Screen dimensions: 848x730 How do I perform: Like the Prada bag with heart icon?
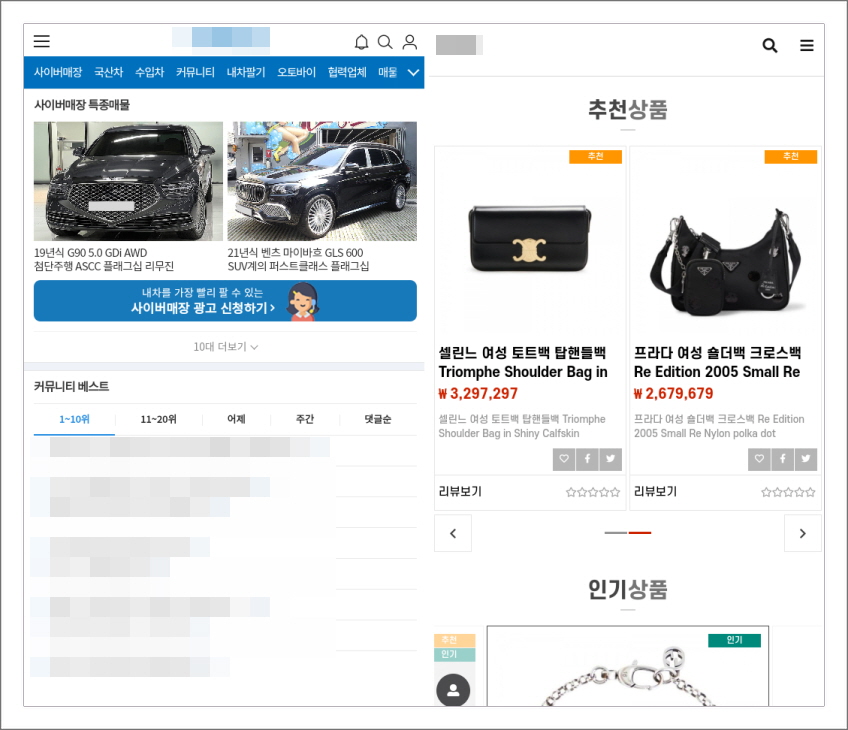tap(759, 459)
